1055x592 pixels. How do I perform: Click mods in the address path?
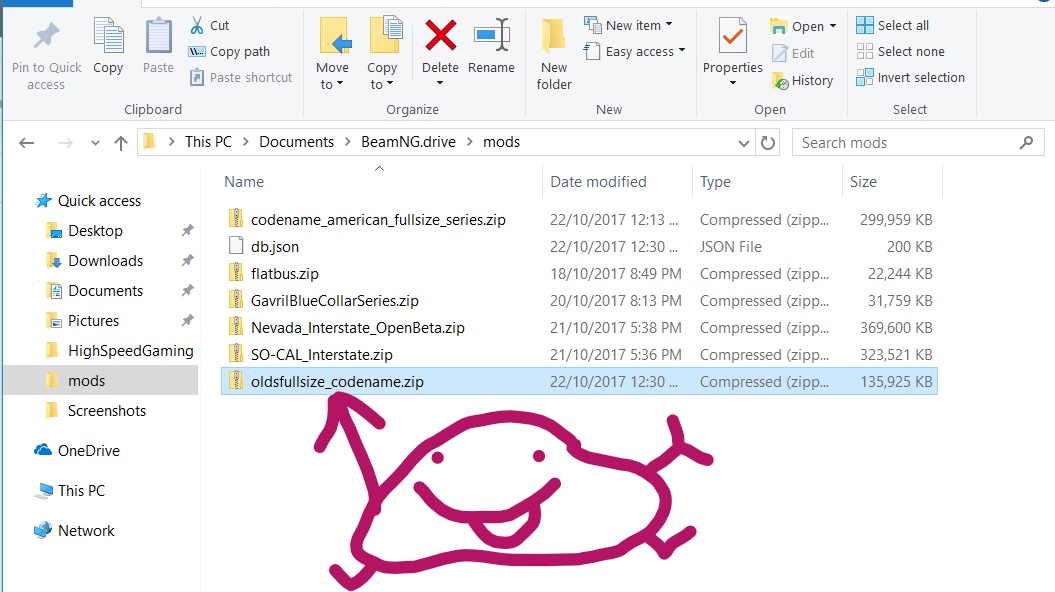tap(501, 142)
